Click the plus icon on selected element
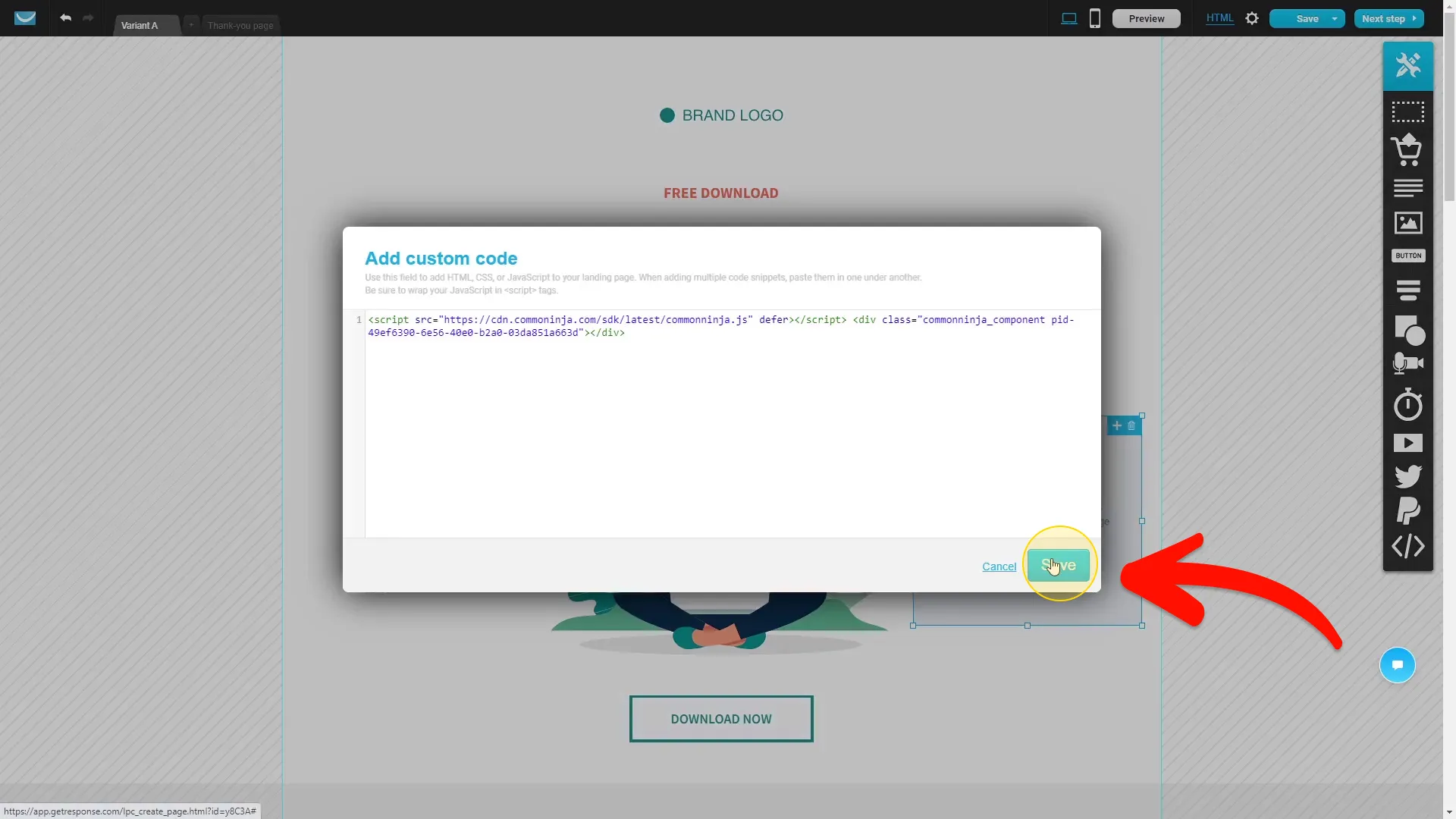Screen dimensions: 1456x819 1116,425
